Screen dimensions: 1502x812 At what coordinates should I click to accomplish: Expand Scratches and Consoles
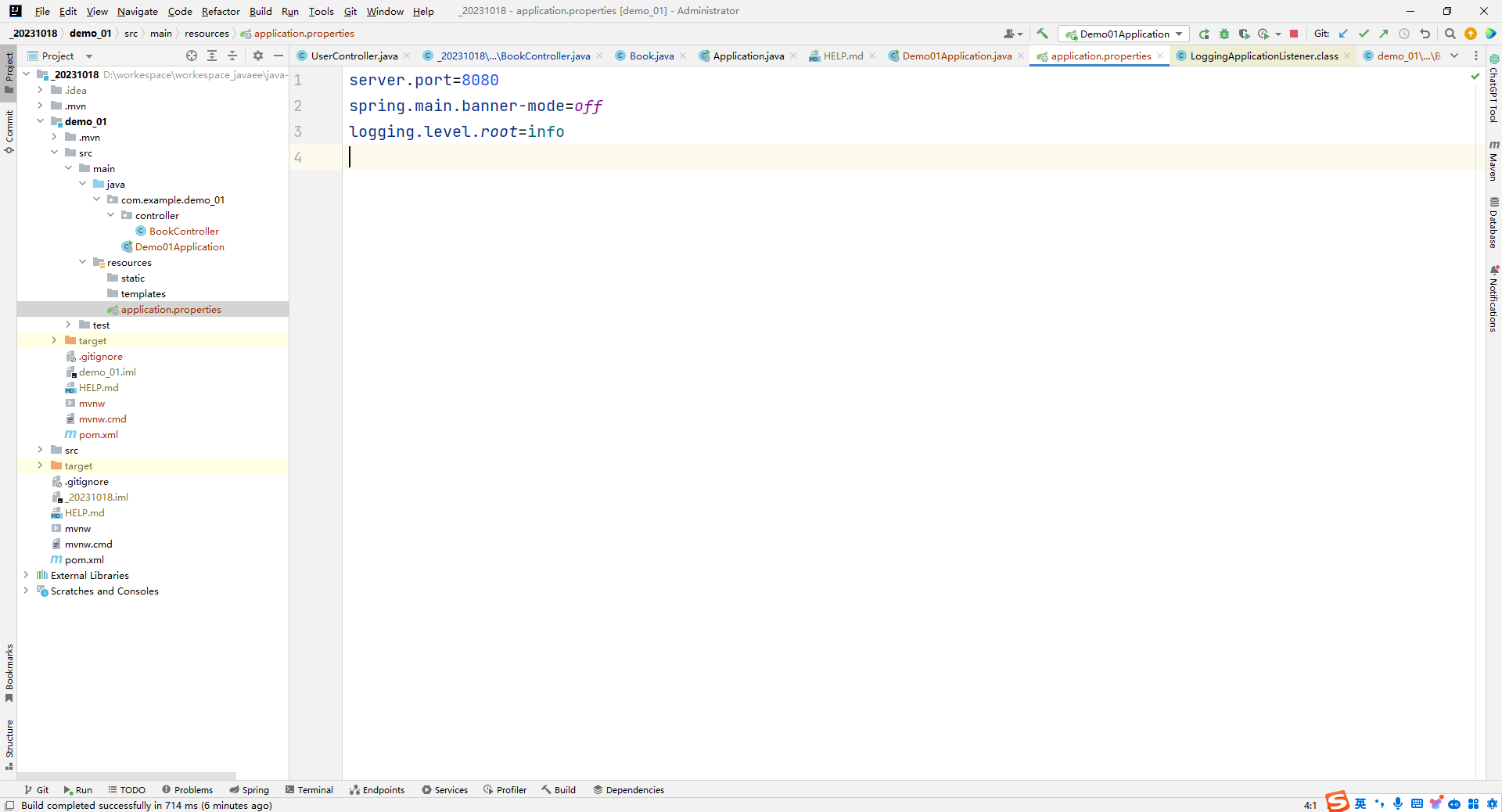(26, 591)
